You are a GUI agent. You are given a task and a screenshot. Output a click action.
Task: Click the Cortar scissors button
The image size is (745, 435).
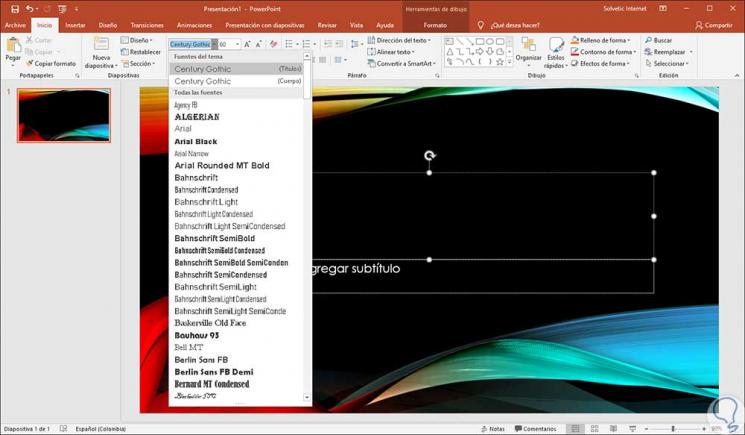[38, 40]
